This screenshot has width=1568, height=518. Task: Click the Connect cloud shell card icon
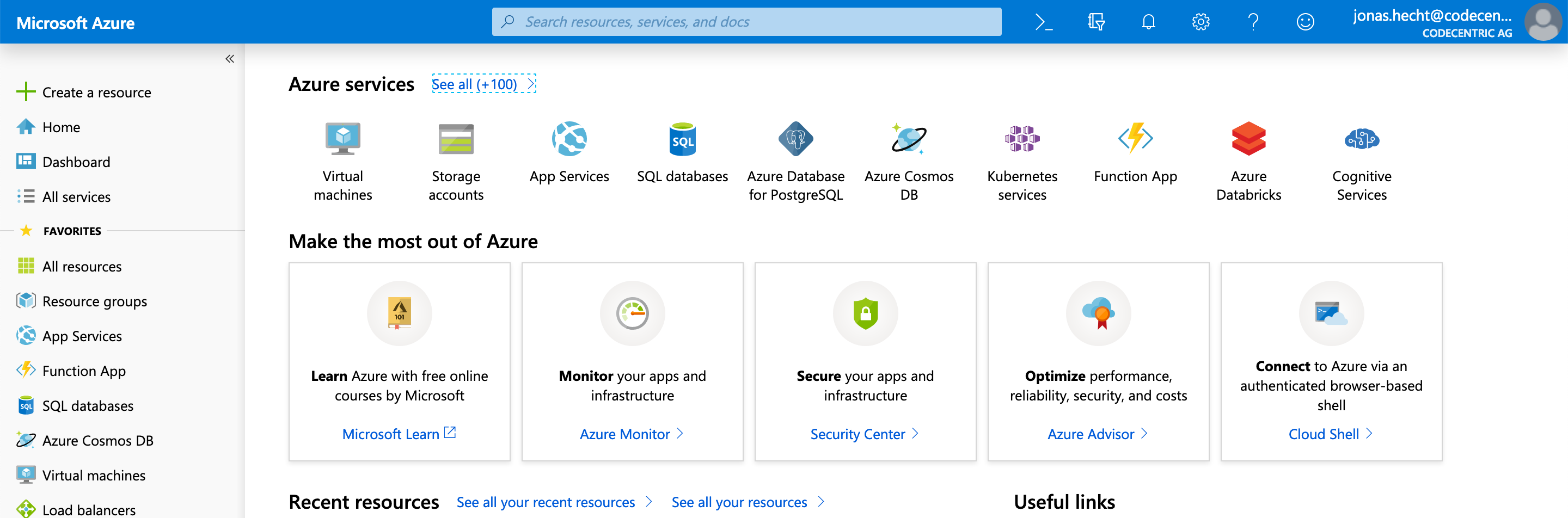tap(1331, 313)
